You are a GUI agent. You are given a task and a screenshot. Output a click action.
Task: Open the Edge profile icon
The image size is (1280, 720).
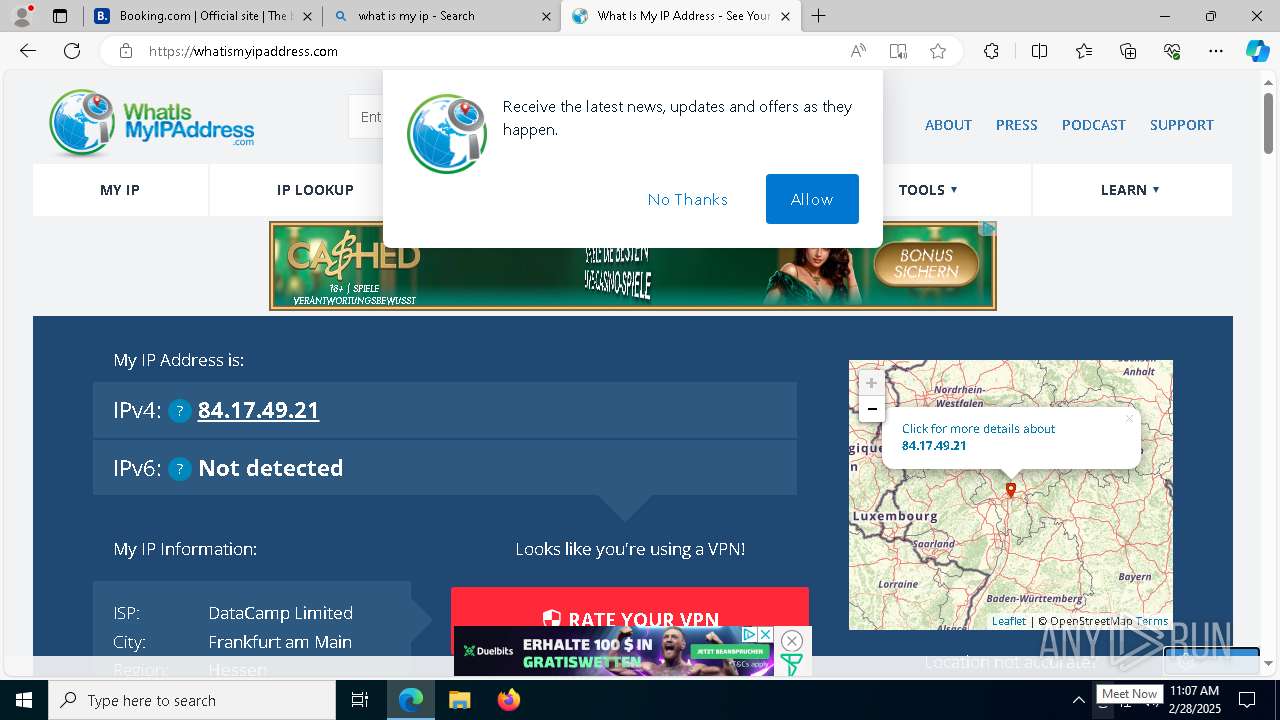(x=22, y=16)
